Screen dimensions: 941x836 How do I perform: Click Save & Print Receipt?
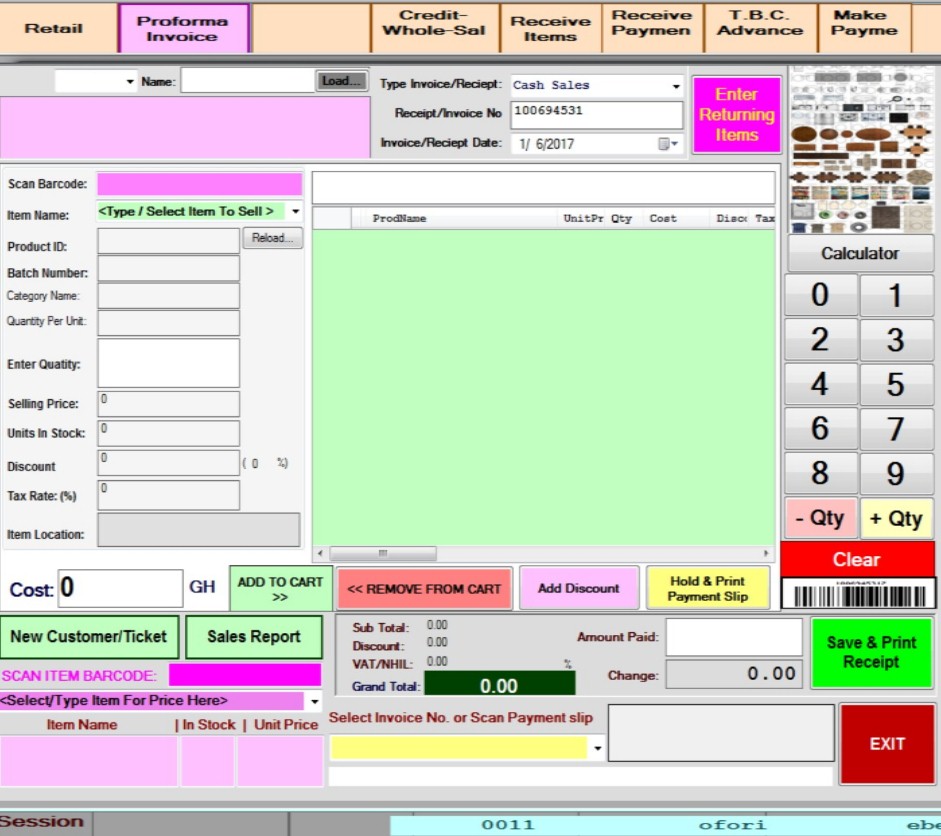871,652
